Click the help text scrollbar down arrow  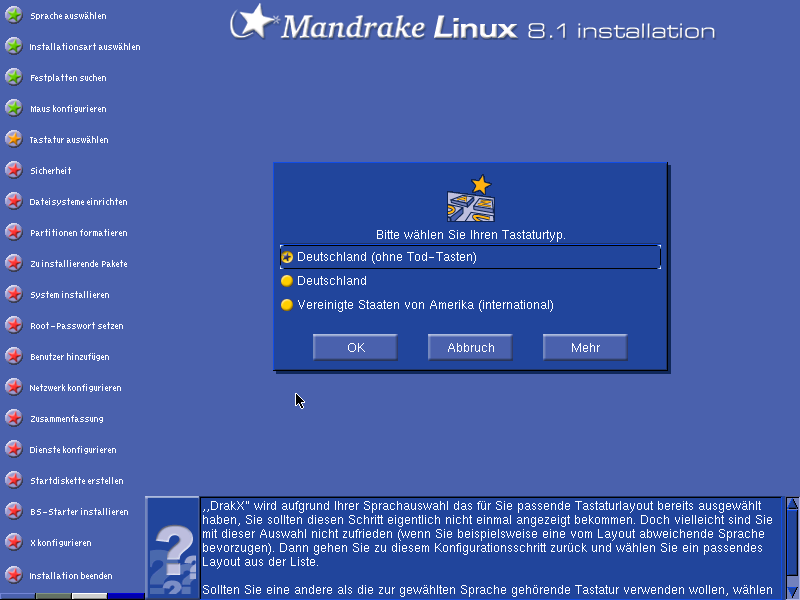tap(792, 592)
